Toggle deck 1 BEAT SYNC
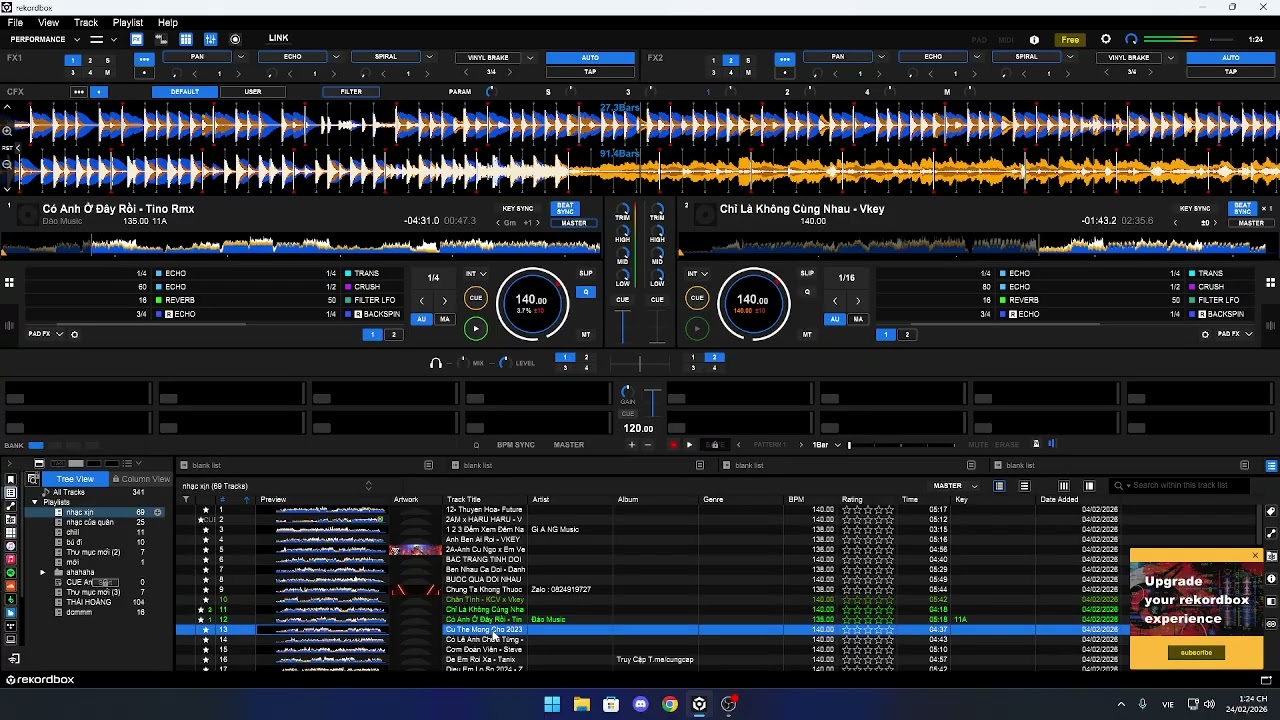Screen dimensions: 1280x720 coord(566,209)
